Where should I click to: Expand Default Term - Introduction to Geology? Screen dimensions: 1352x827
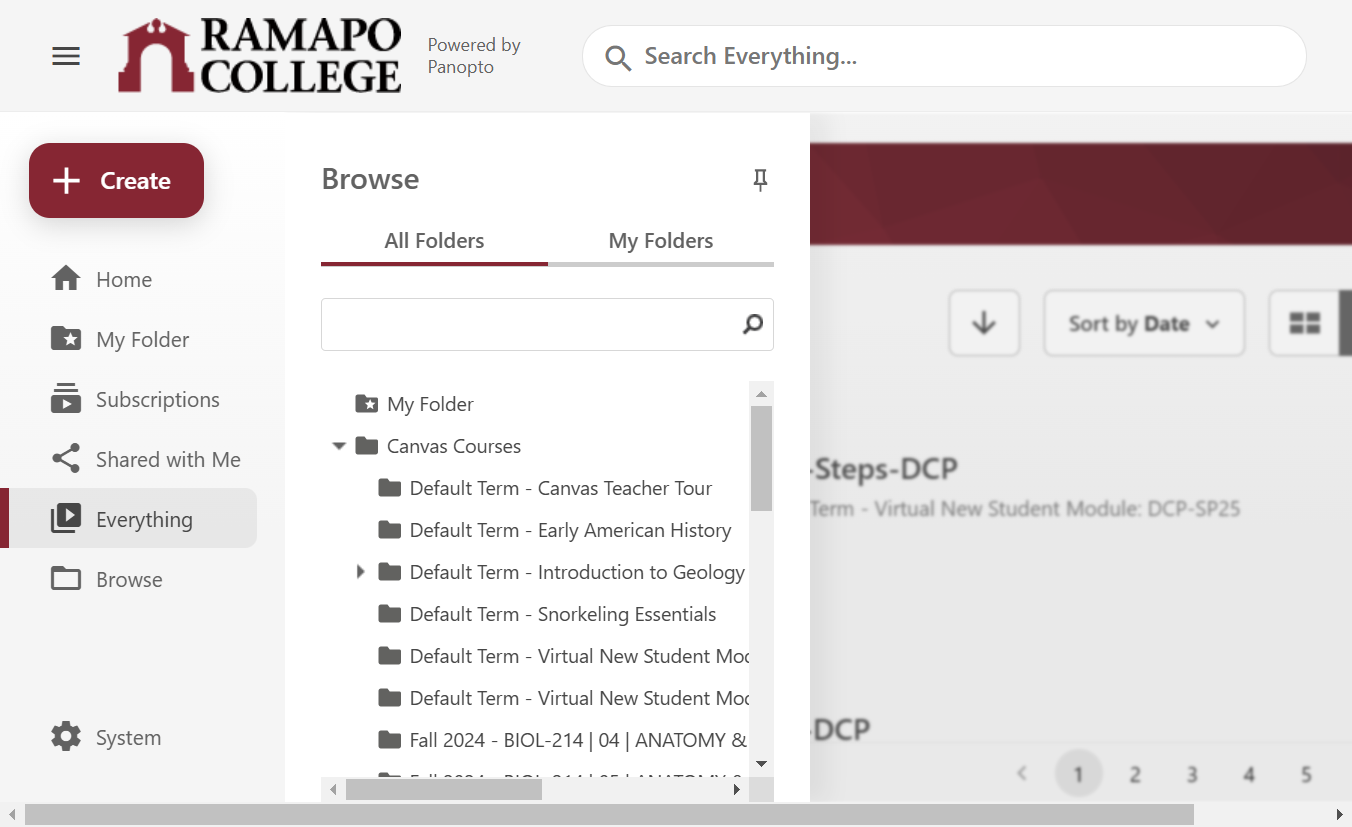[x=361, y=572]
